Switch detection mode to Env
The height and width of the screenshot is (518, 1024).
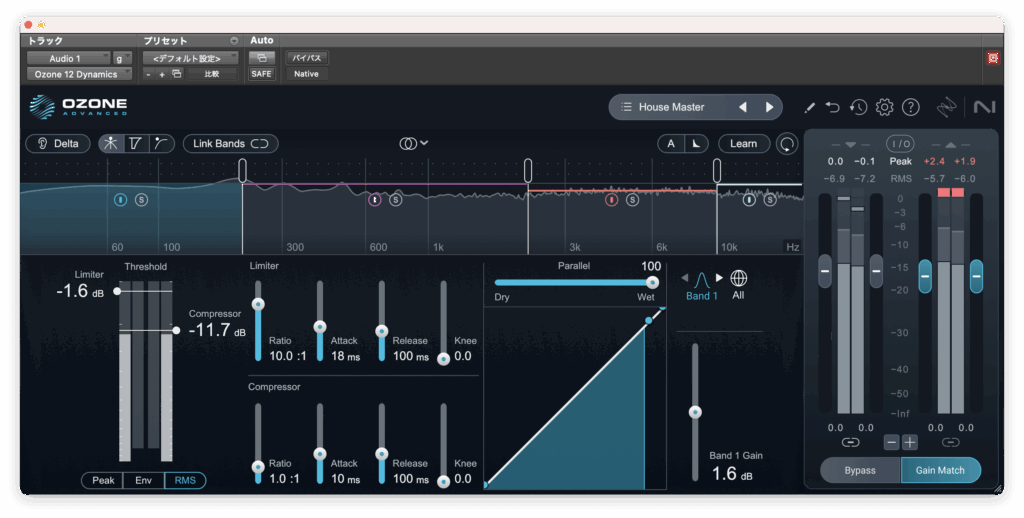[143, 481]
